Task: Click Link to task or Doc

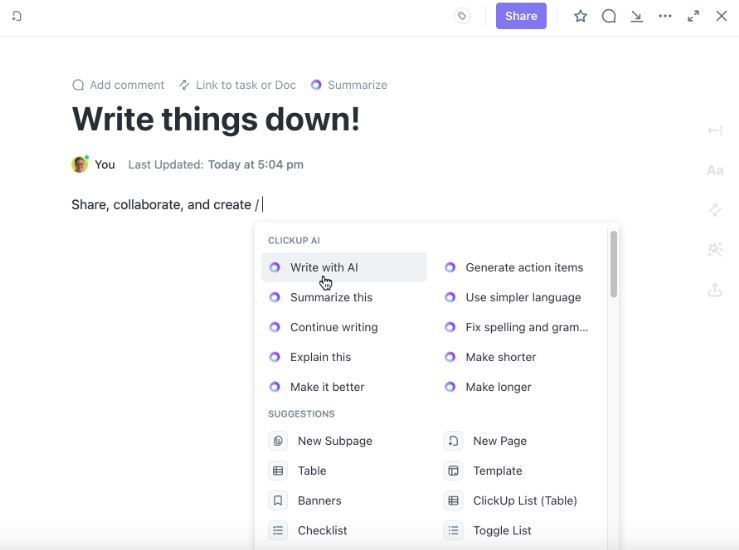Action: 238,85
